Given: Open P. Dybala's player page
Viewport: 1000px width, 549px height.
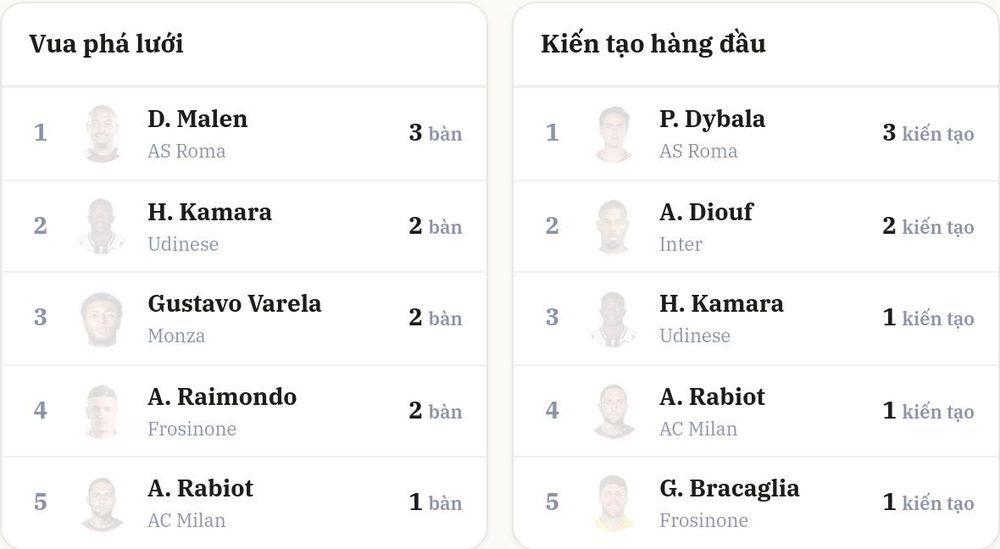Looking at the screenshot, I should (712, 119).
